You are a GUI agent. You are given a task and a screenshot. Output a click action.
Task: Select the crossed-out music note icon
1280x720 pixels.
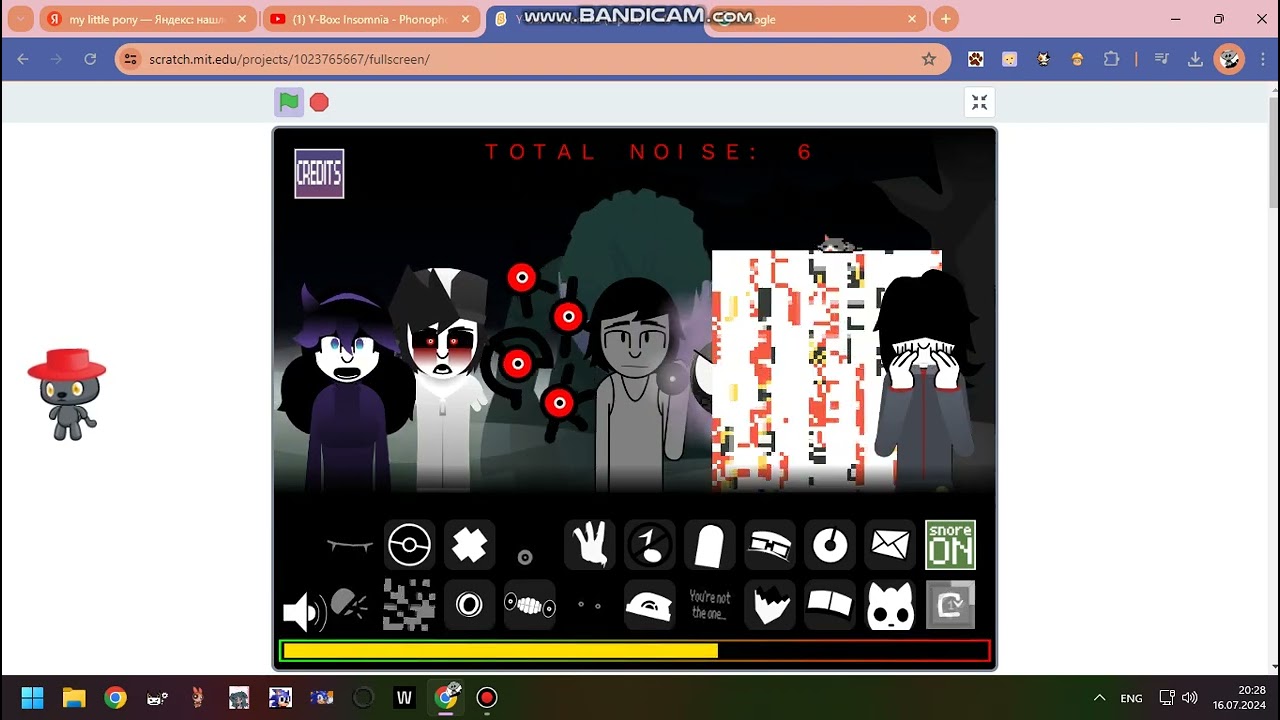tap(650, 546)
